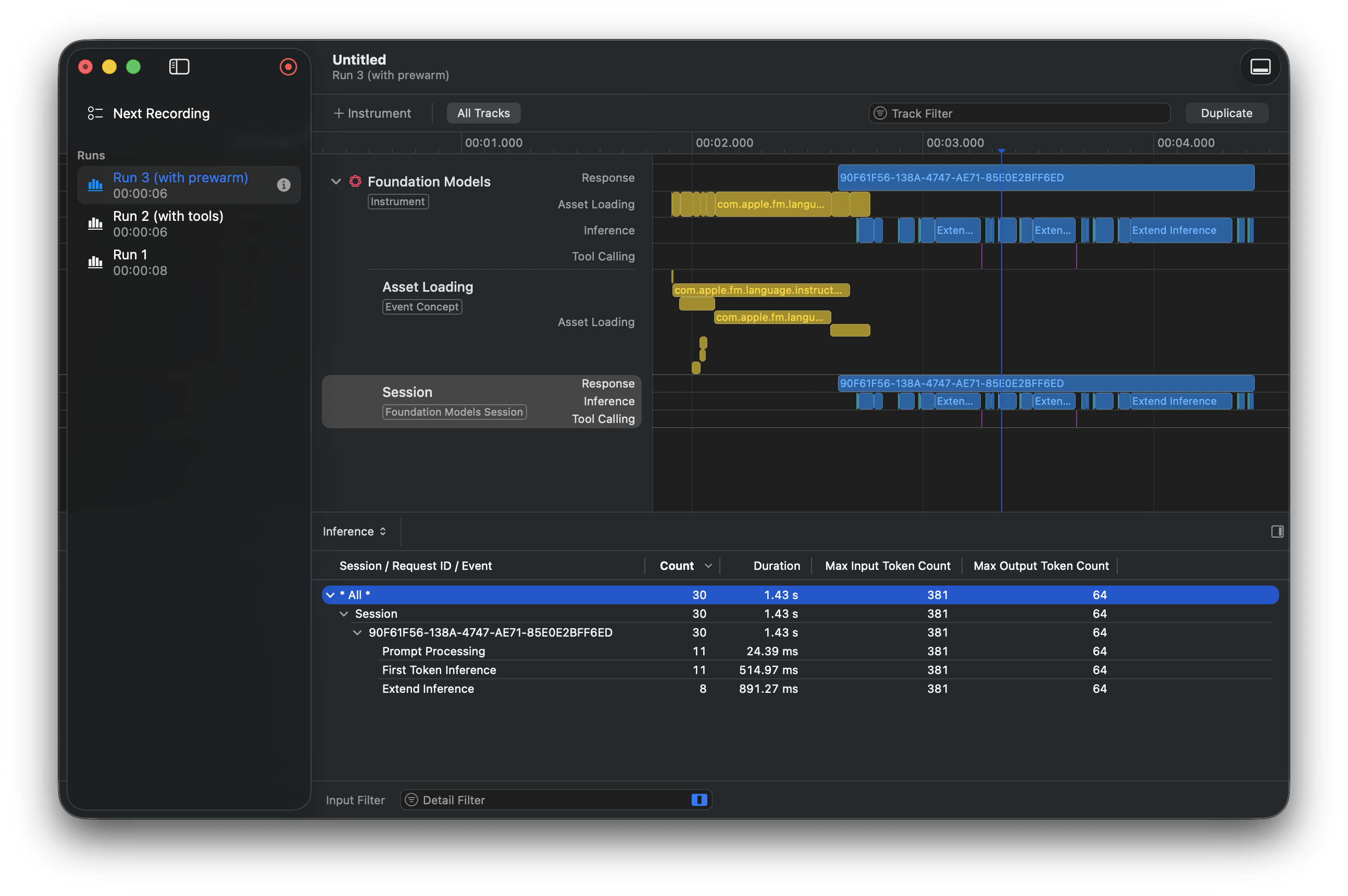
Task: Open Run 2 (with tools) chart icon
Action: pyautogui.click(x=95, y=223)
